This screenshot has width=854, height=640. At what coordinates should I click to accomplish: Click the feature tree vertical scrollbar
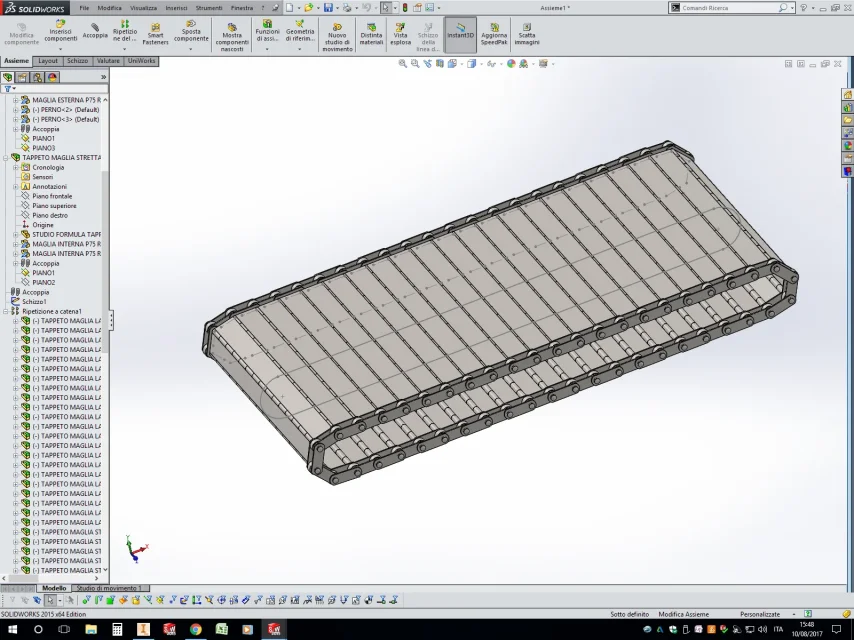(x=105, y=335)
